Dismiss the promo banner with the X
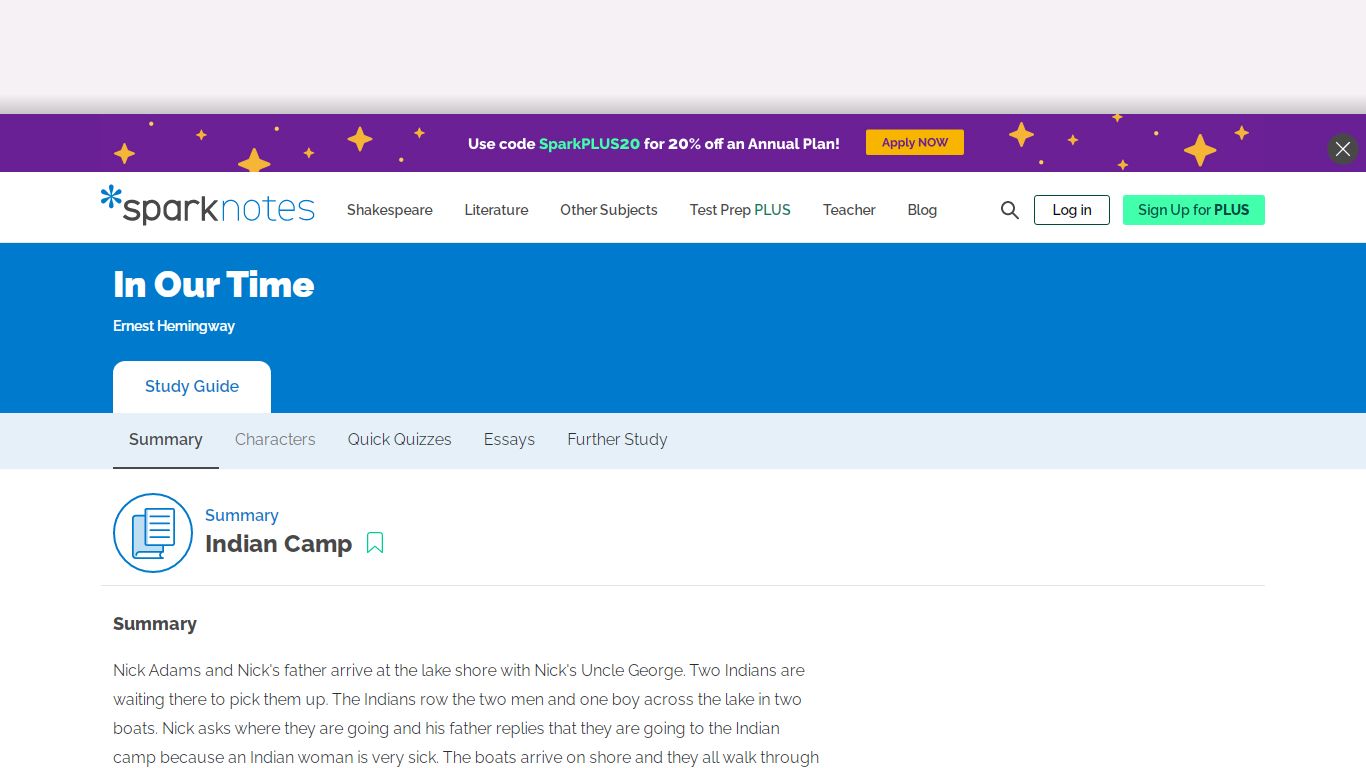The width and height of the screenshot is (1366, 768). 1343,149
